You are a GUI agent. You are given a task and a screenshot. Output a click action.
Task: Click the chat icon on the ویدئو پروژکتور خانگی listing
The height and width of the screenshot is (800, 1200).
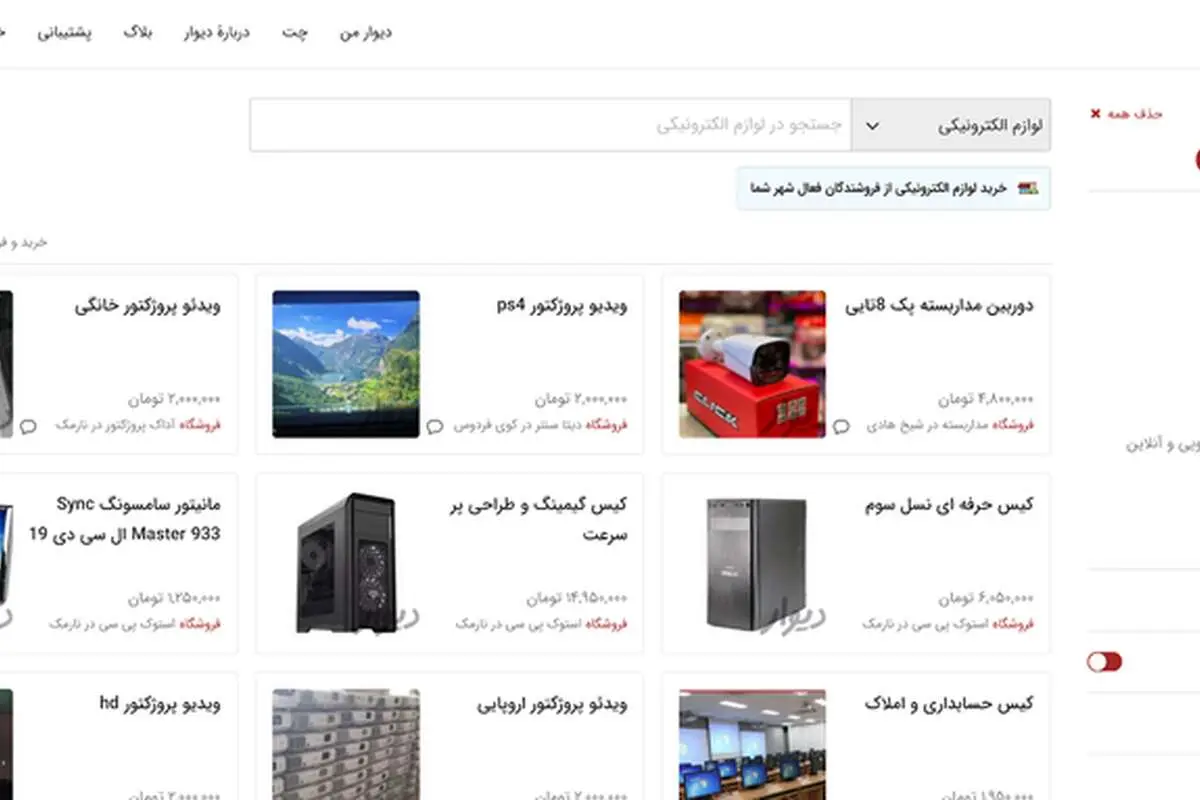tap(28, 426)
